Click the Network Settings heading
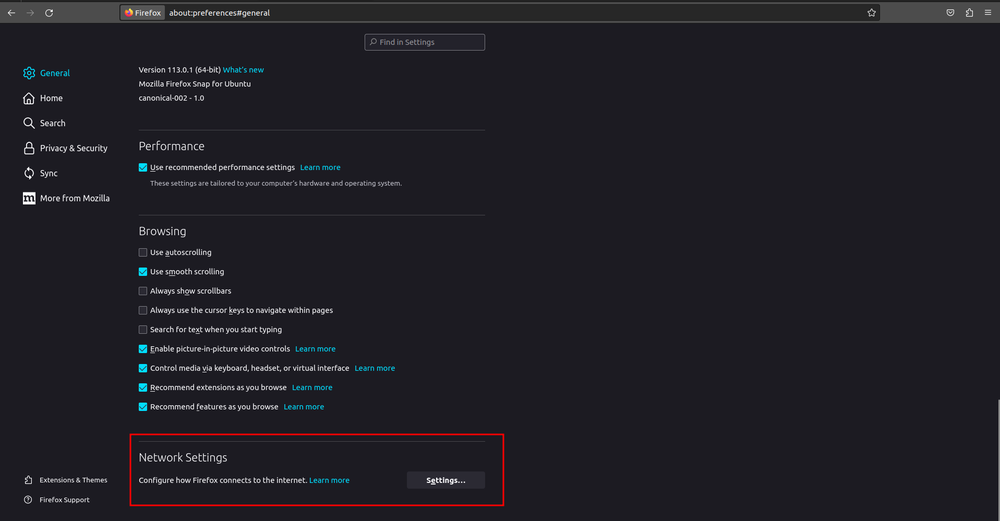Screen dimensions: 1000x521 (x=183, y=458)
